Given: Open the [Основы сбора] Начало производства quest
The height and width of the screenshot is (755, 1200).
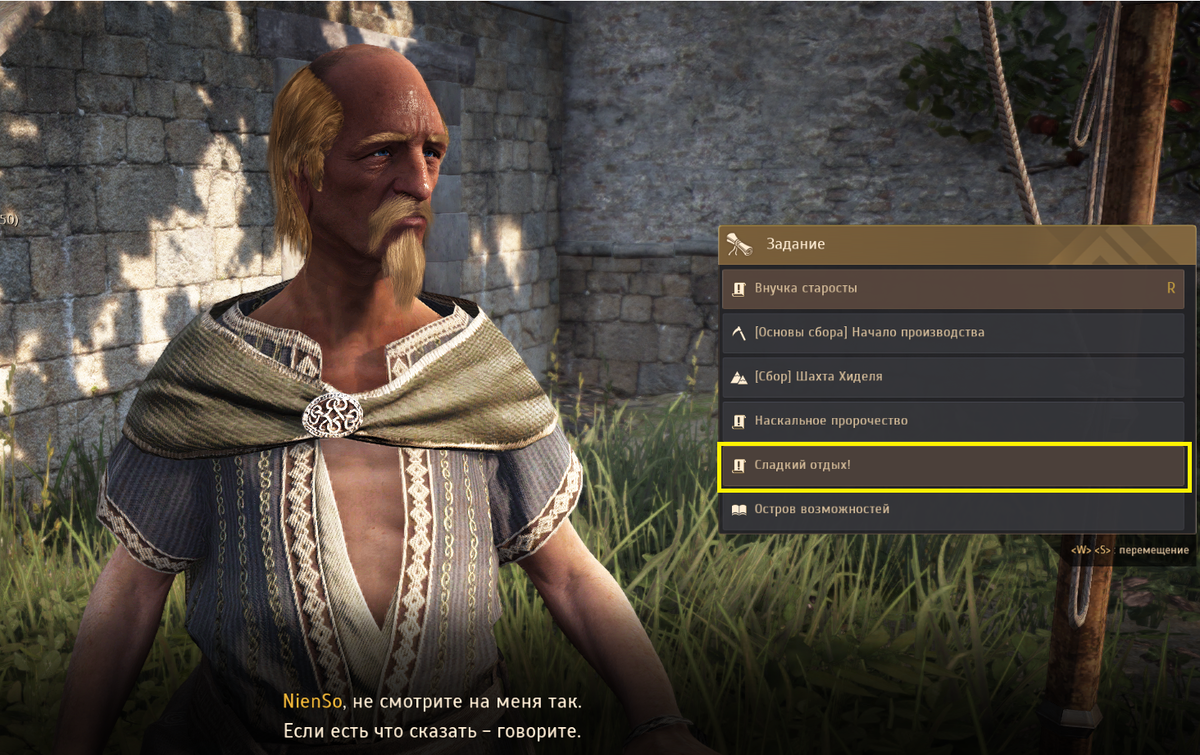Looking at the screenshot, I should point(953,332).
